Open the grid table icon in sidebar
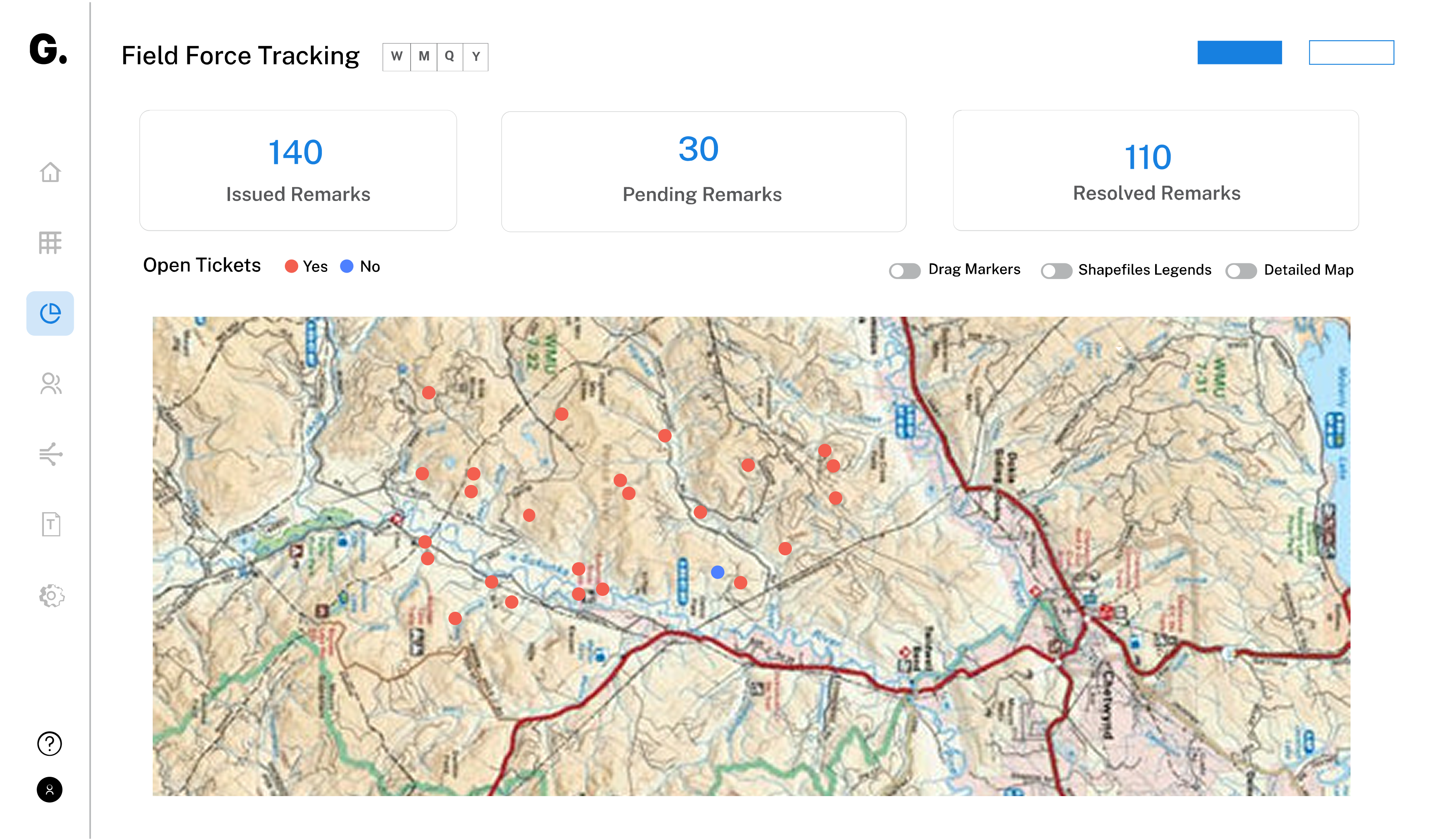The height and width of the screenshot is (840, 1444). tap(50, 243)
